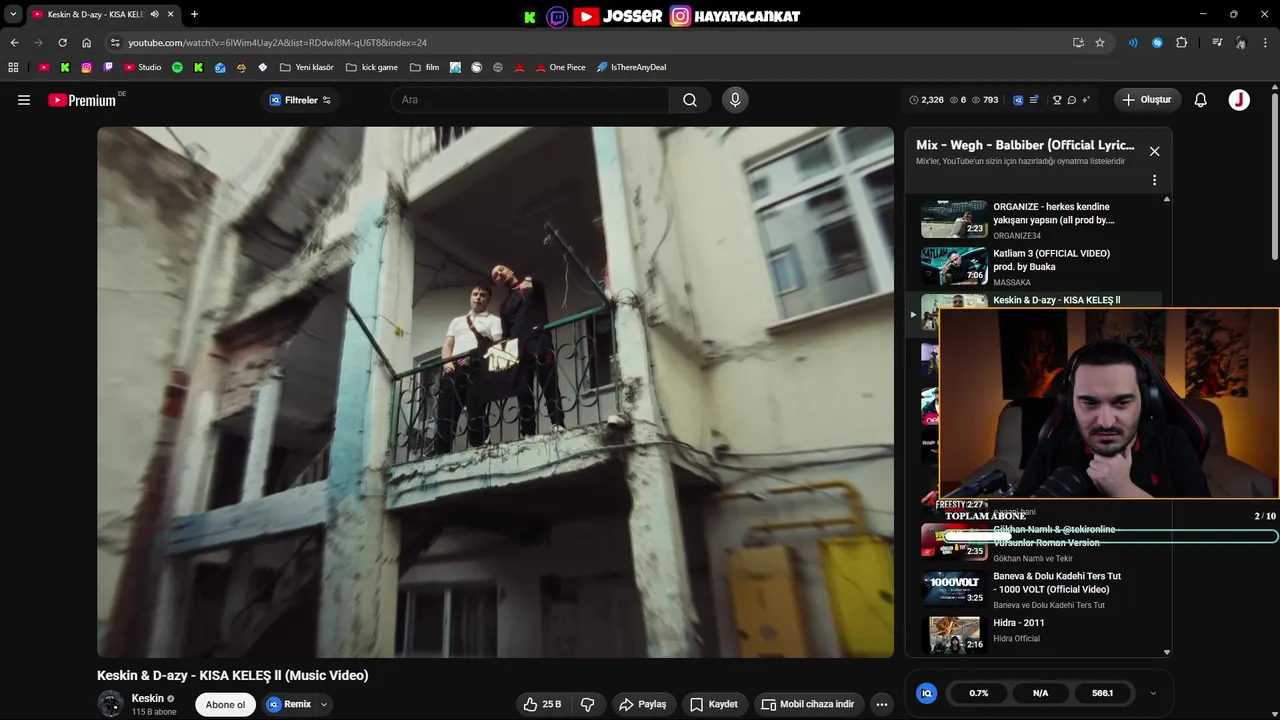Open the kick game bookmarks folder
This screenshot has width=1280, height=720.
tap(372, 67)
